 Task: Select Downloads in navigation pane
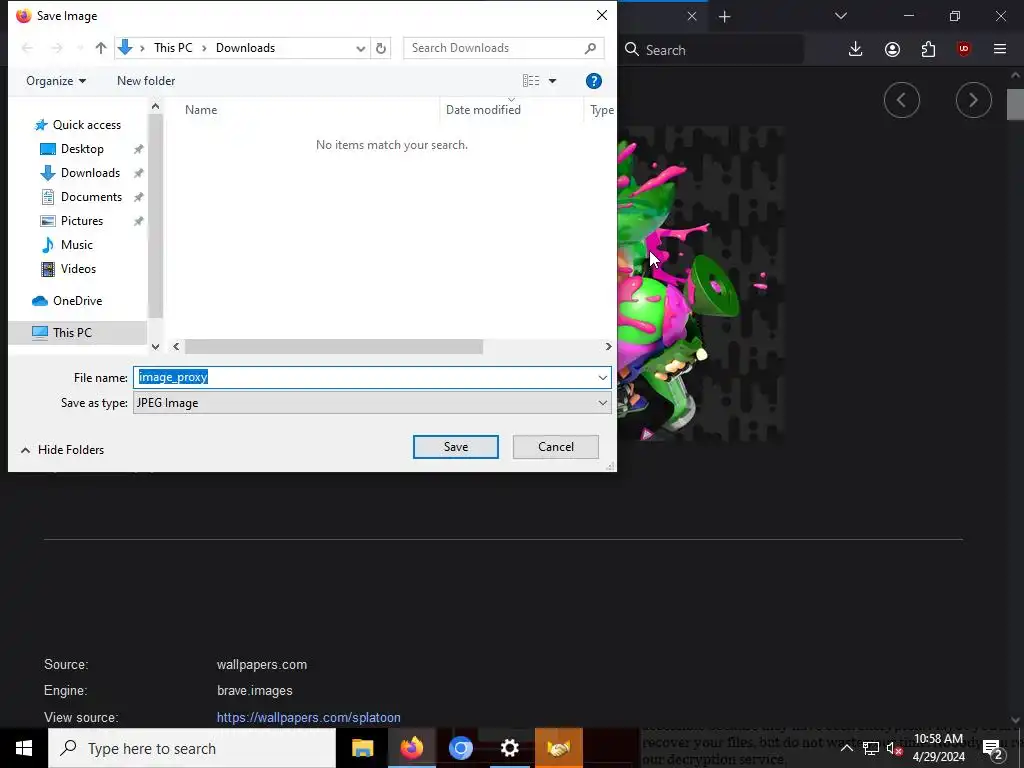tap(90, 173)
